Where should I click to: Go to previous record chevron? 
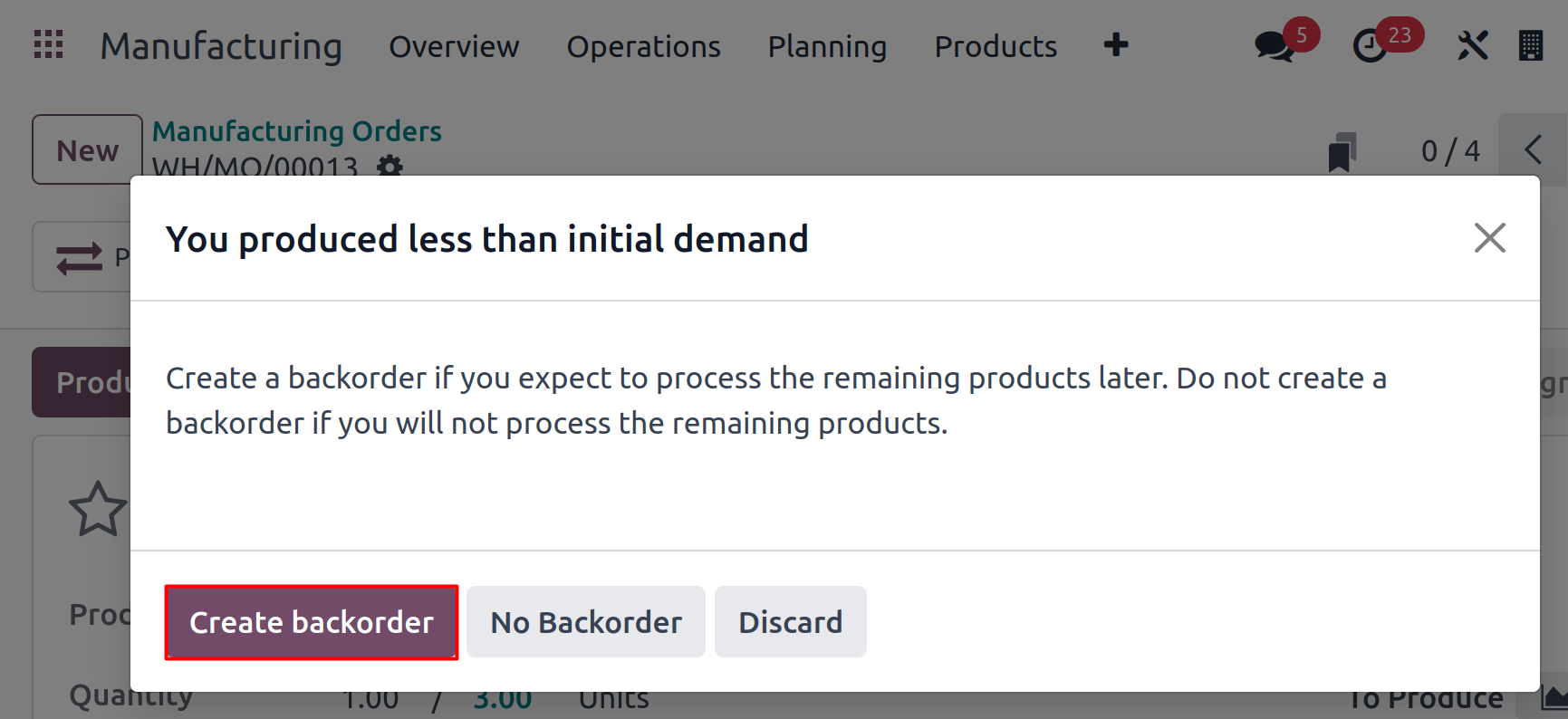click(1533, 149)
